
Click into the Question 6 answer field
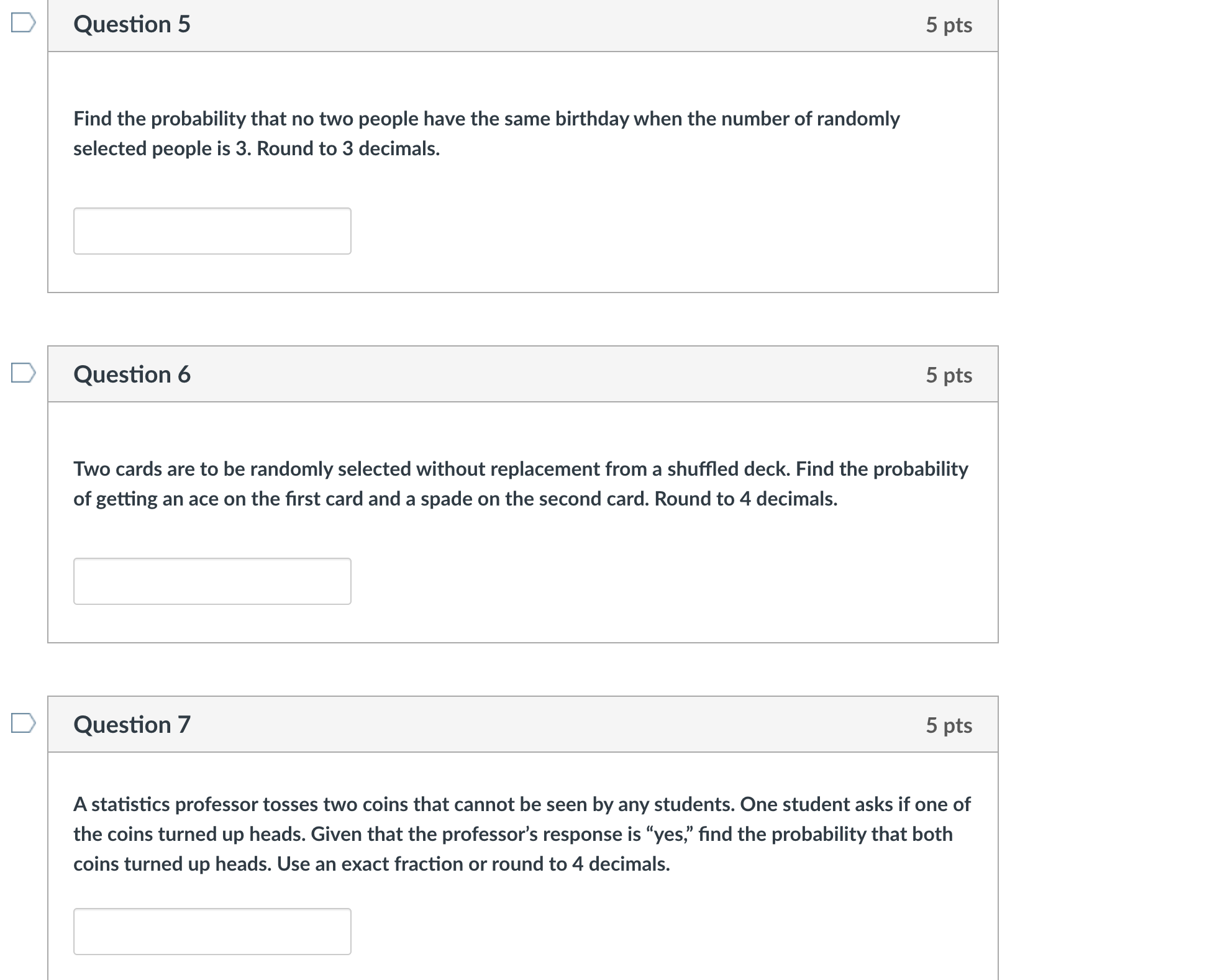tap(212, 581)
